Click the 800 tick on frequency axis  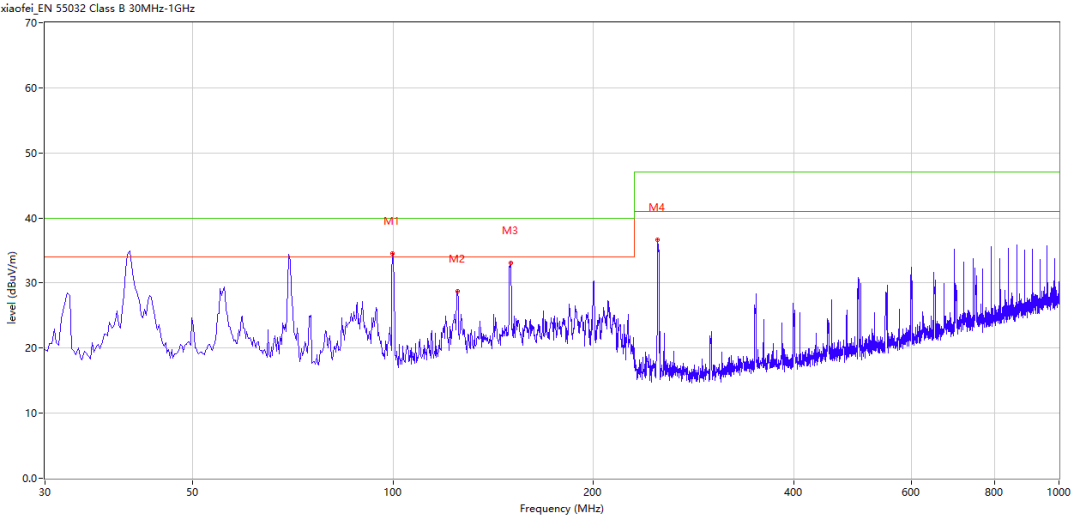click(995, 493)
